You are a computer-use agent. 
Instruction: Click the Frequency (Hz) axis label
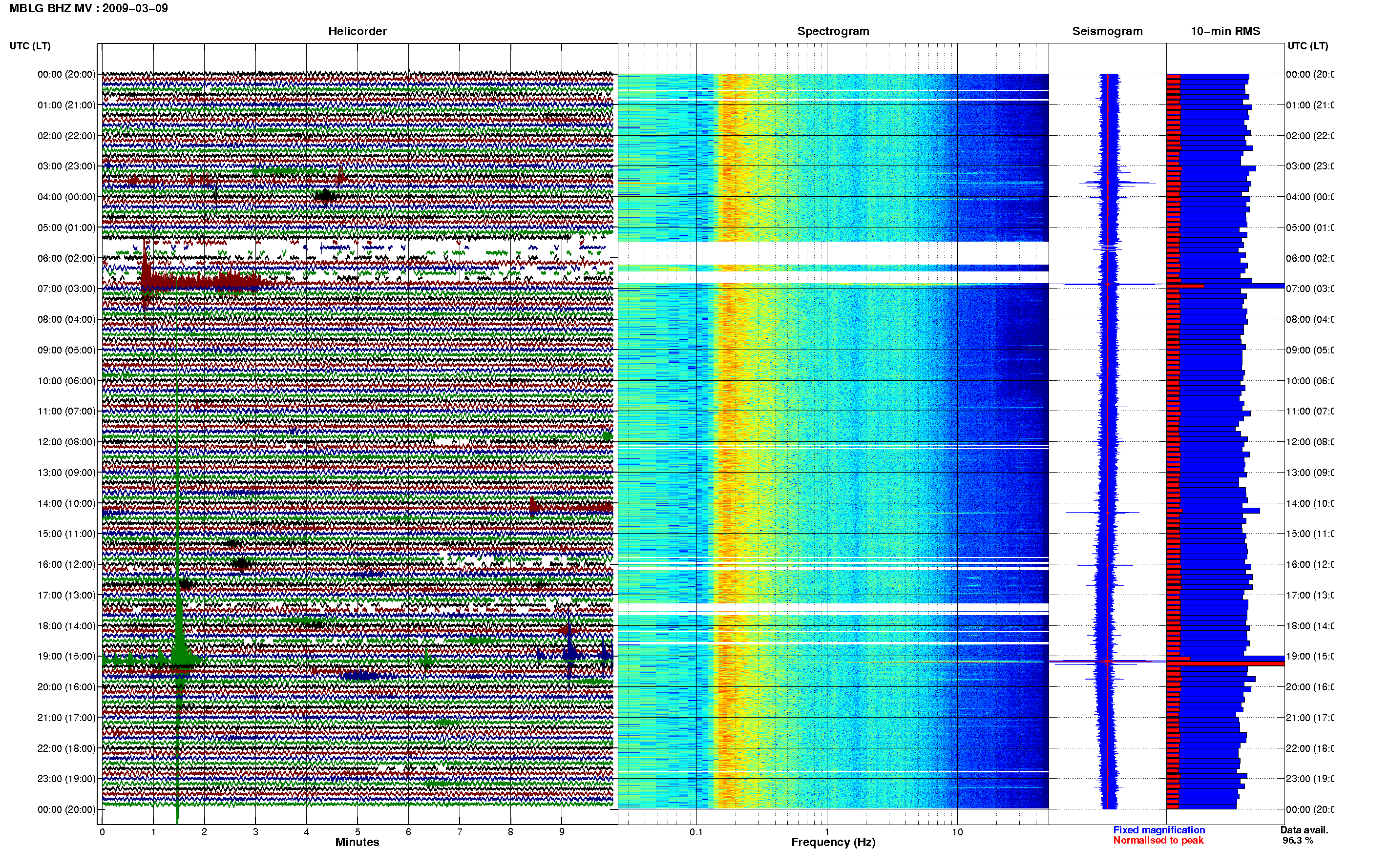833,842
